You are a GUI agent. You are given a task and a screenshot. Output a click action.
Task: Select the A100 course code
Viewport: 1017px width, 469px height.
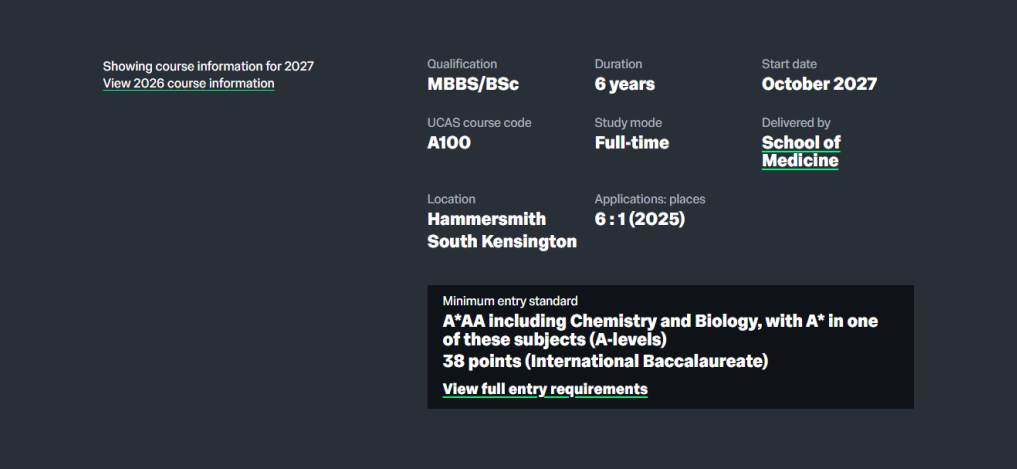[x=449, y=143]
